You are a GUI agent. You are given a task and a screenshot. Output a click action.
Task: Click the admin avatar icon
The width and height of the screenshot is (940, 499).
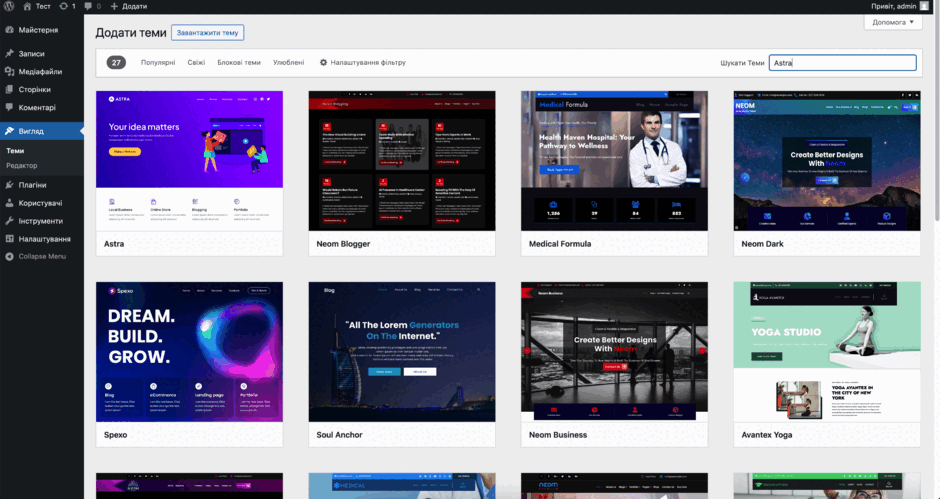(x=924, y=6)
